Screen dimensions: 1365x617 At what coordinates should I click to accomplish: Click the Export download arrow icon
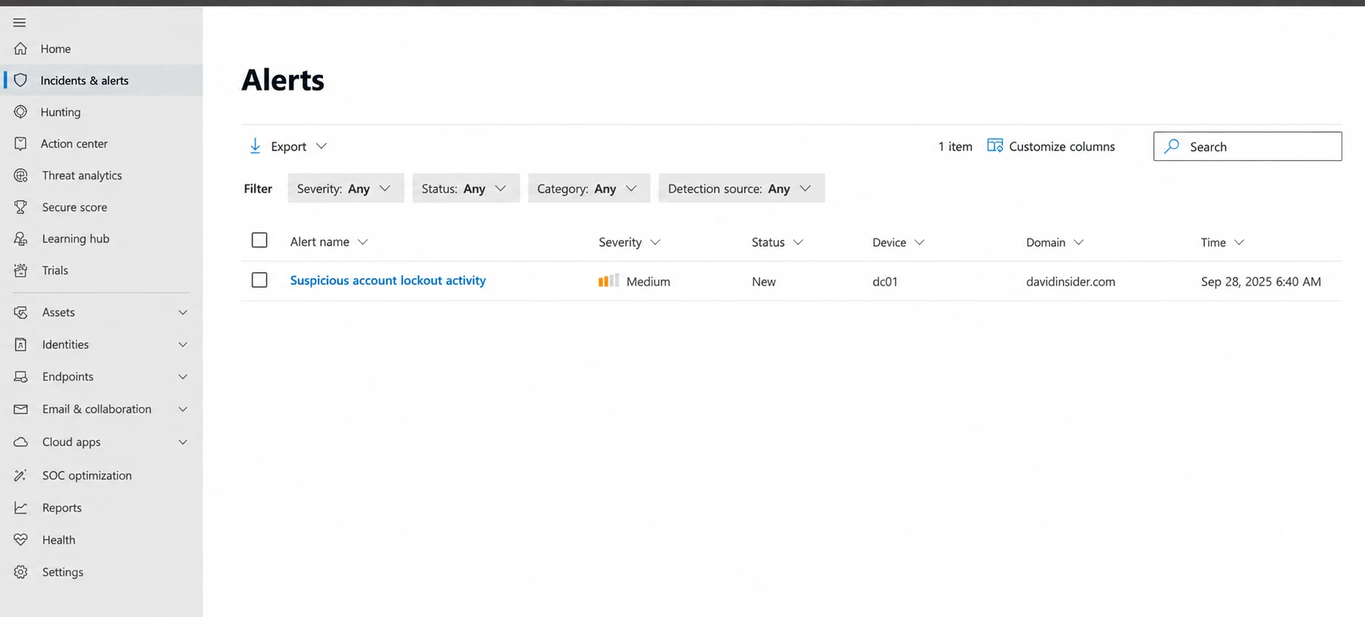pyautogui.click(x=255, y=146)
